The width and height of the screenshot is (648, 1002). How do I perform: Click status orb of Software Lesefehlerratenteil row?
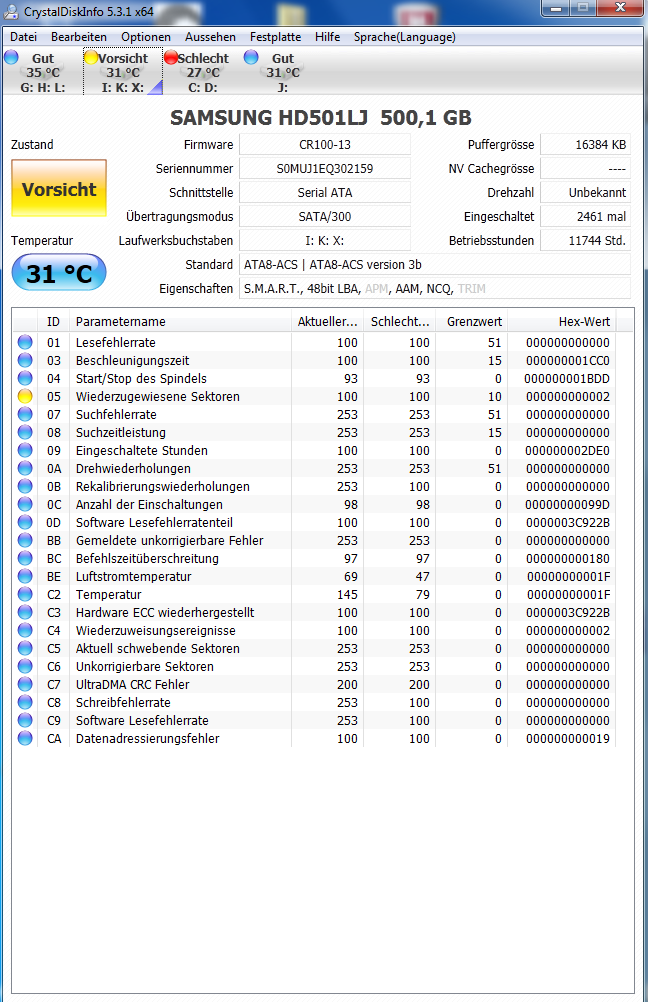pyautogui.click(x=25, y=522)
